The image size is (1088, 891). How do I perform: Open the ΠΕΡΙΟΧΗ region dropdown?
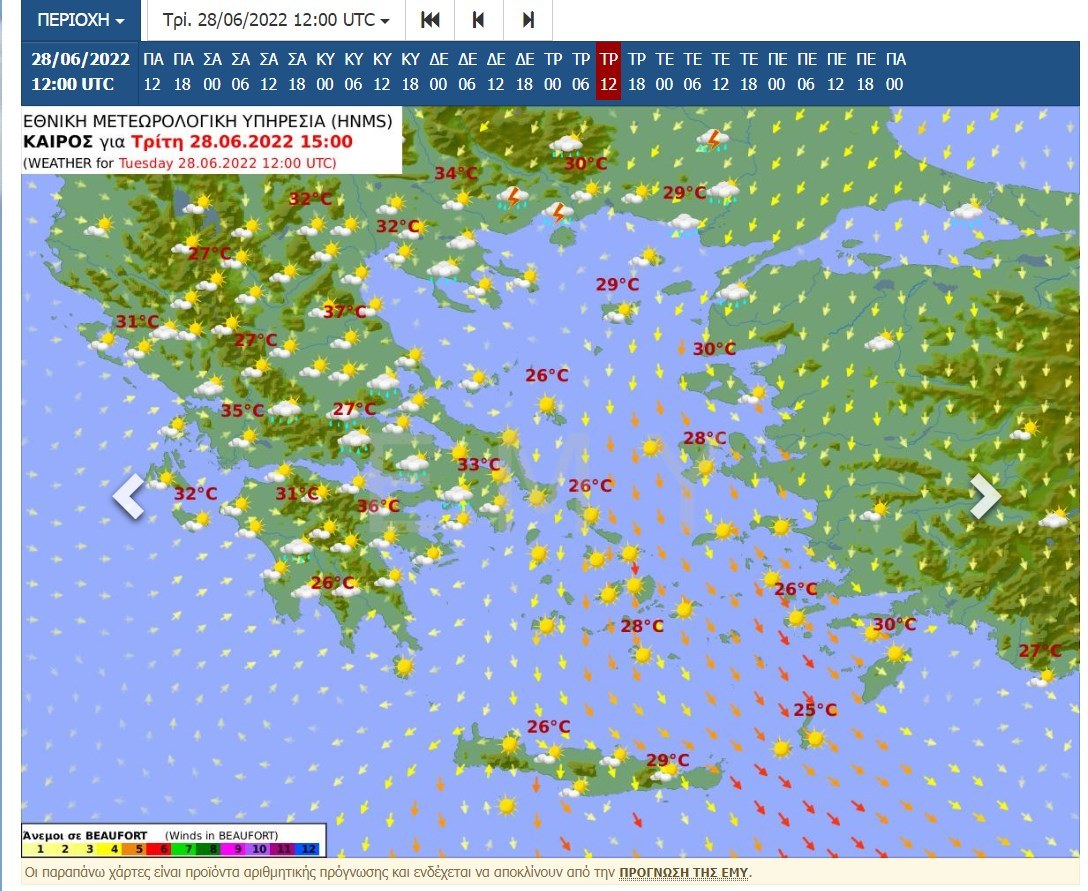click(x=82, y=20)
